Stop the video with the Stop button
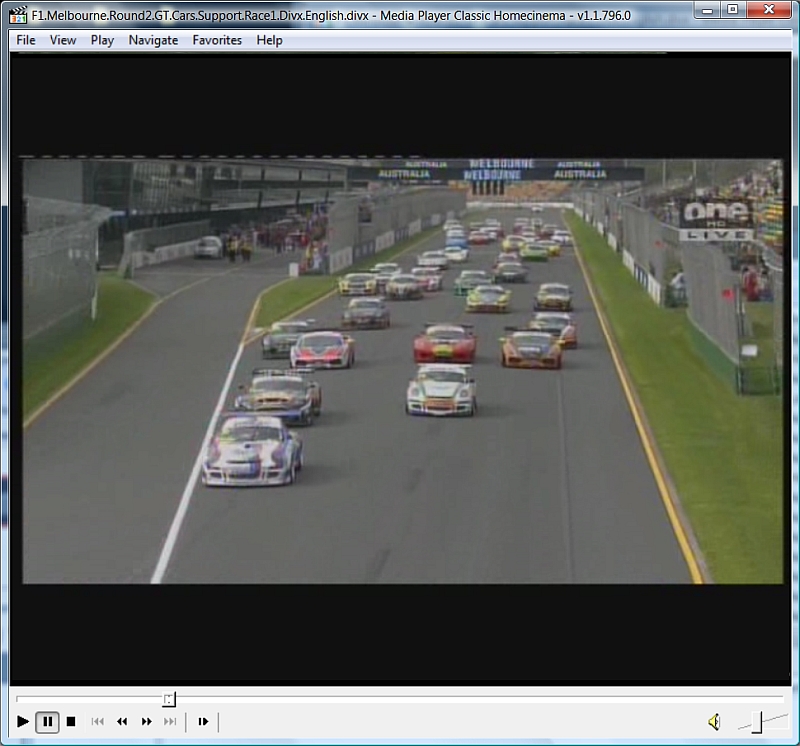Image resolution: width=800 pixels, height=746 pixels. pos(71,721)
